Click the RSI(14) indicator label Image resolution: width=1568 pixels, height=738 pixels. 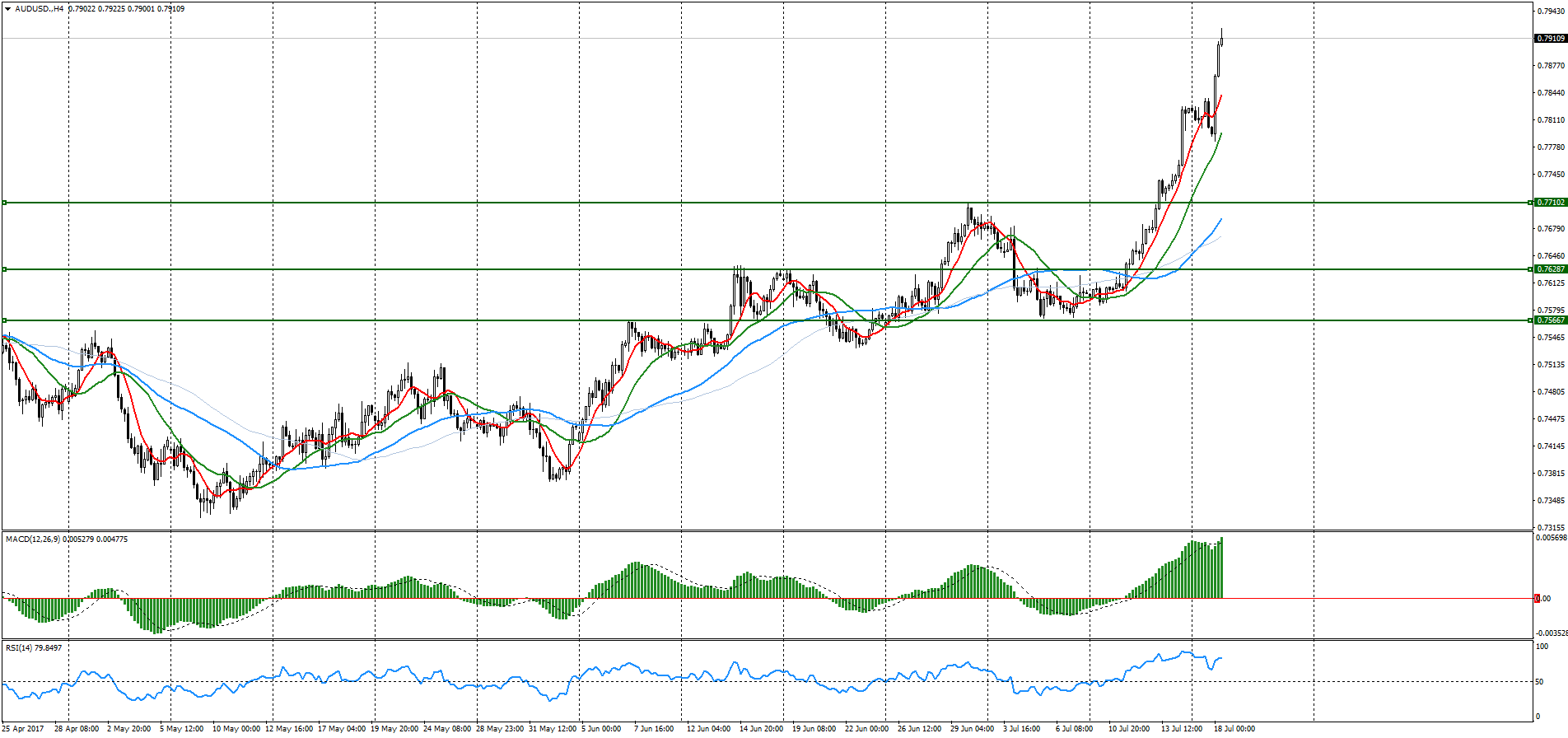click(19, 648)
